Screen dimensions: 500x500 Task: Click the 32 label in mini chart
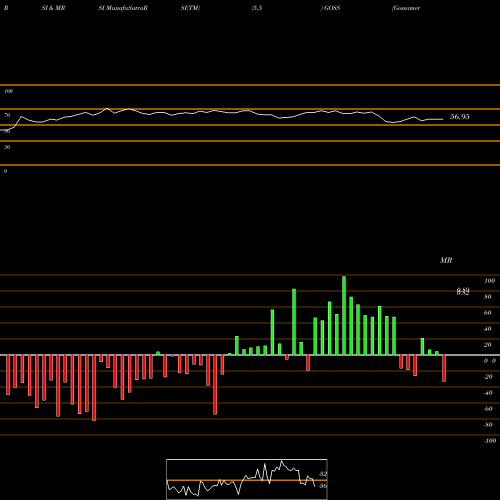pos(323,474)
